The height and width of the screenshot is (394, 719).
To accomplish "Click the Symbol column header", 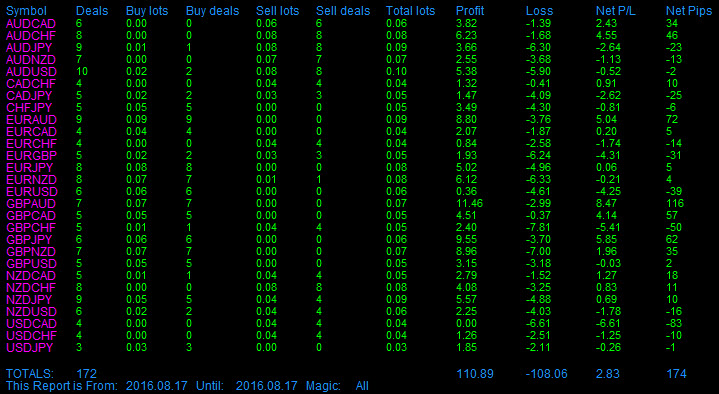I will (26, 11).
